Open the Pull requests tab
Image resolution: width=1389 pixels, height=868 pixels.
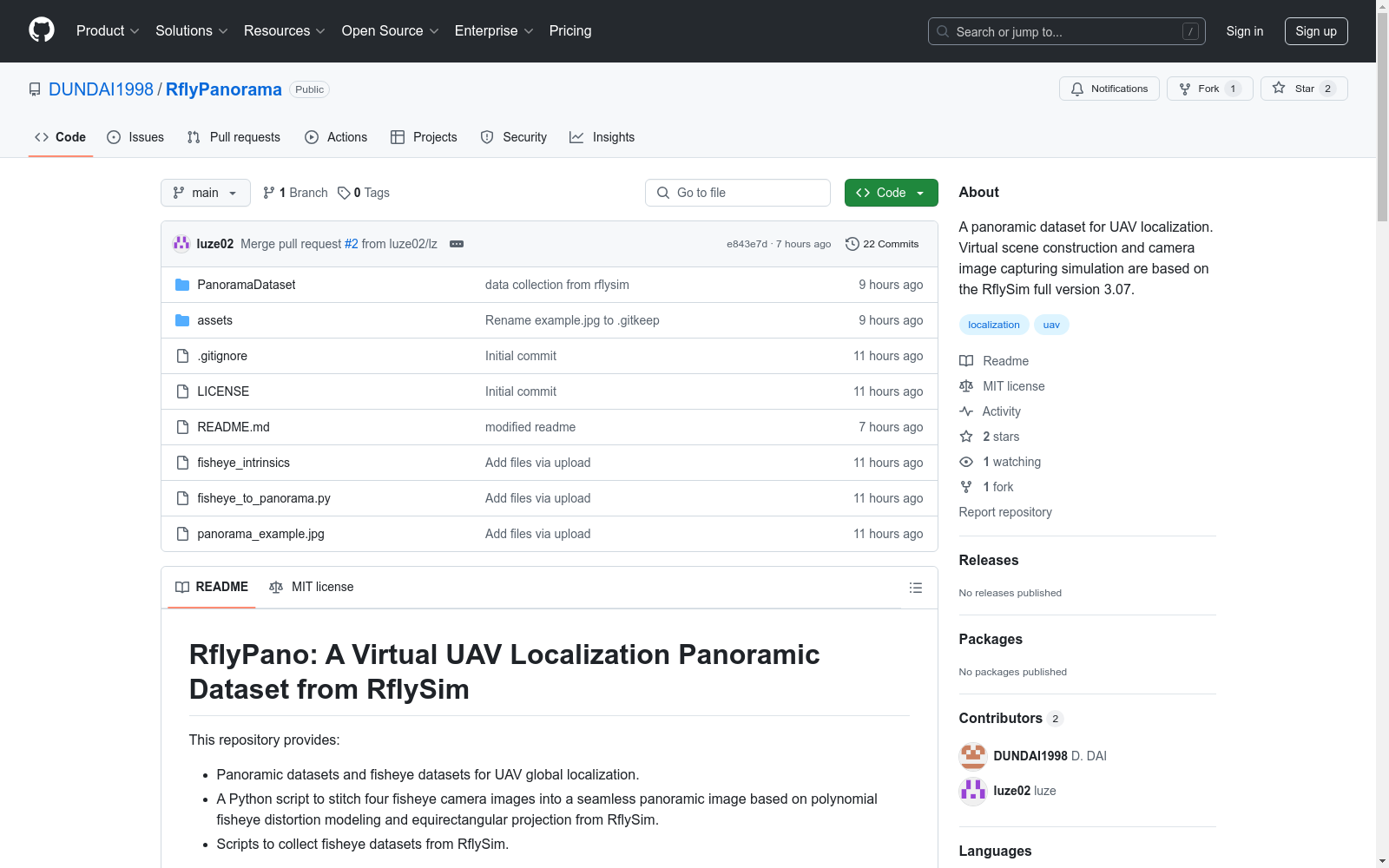234,137
